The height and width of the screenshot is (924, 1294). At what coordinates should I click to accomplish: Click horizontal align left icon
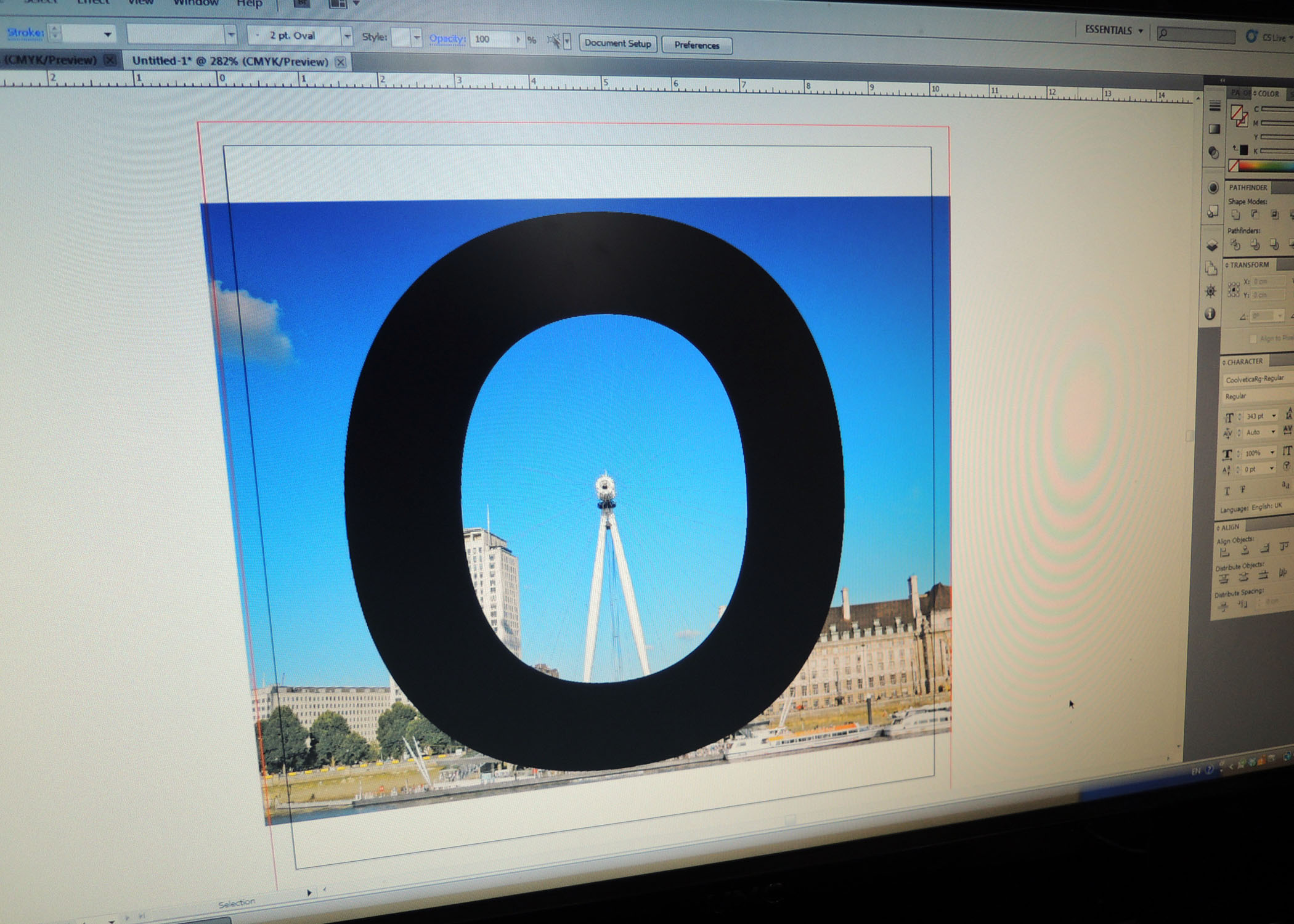click(1224, 551)
